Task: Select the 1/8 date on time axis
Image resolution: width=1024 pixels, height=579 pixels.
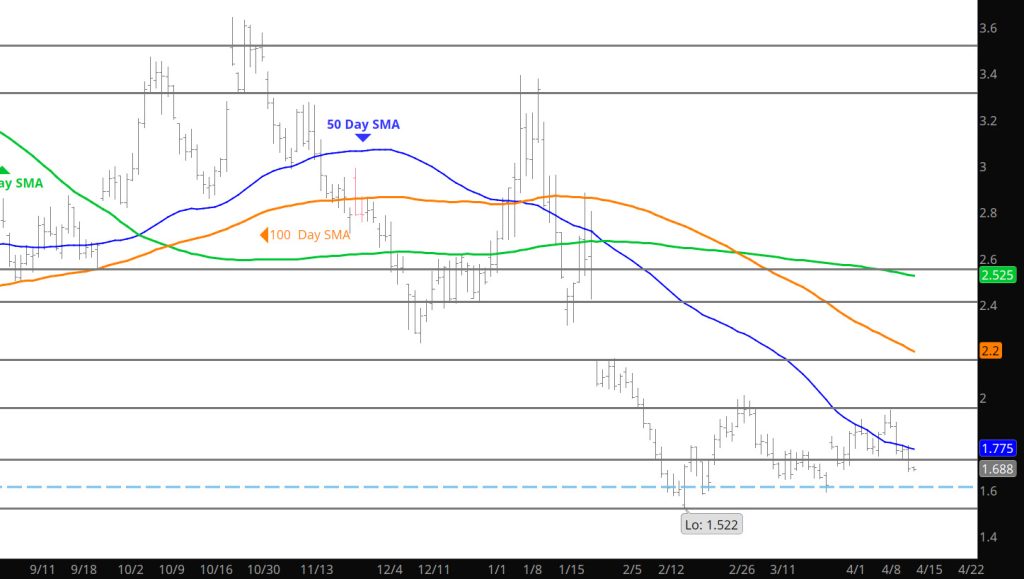Action: coord(532,568)
